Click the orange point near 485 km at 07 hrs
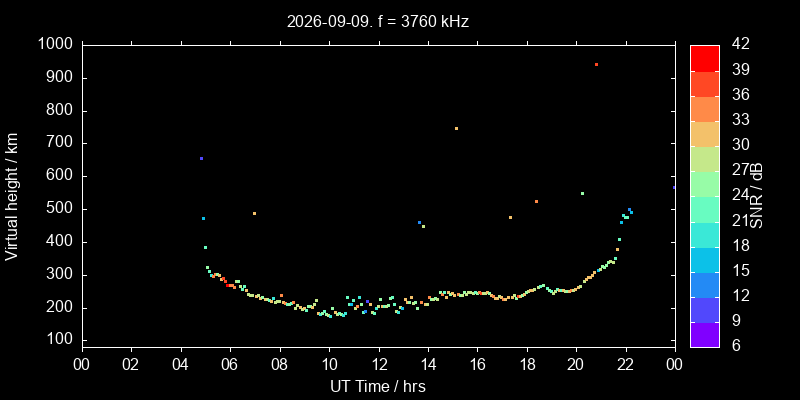 [x=255, y=214]
